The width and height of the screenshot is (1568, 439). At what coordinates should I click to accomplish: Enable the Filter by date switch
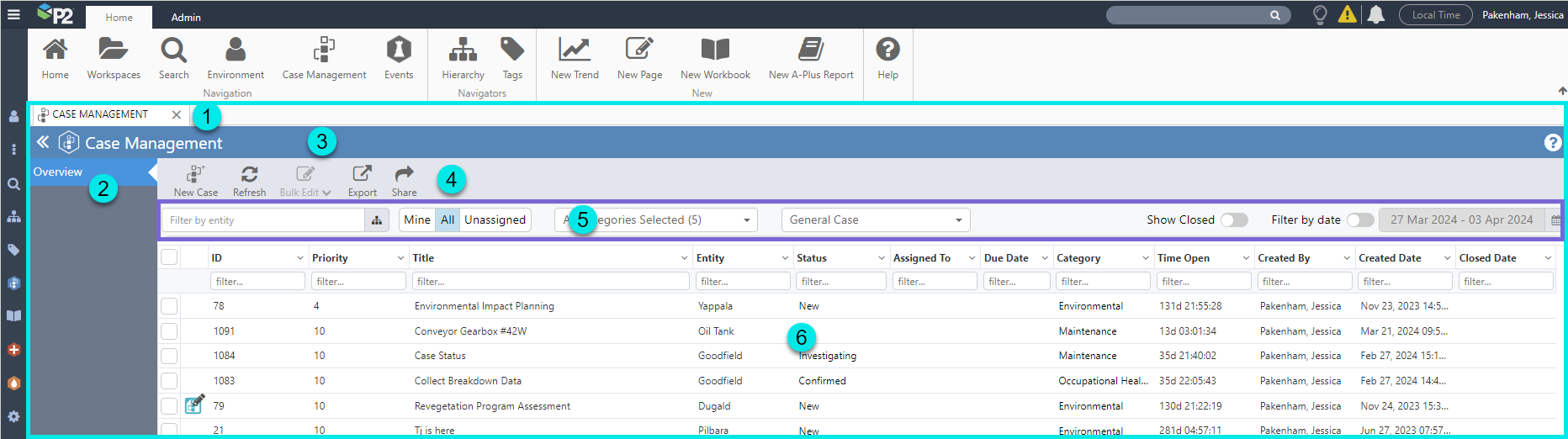click(1359, 220)
